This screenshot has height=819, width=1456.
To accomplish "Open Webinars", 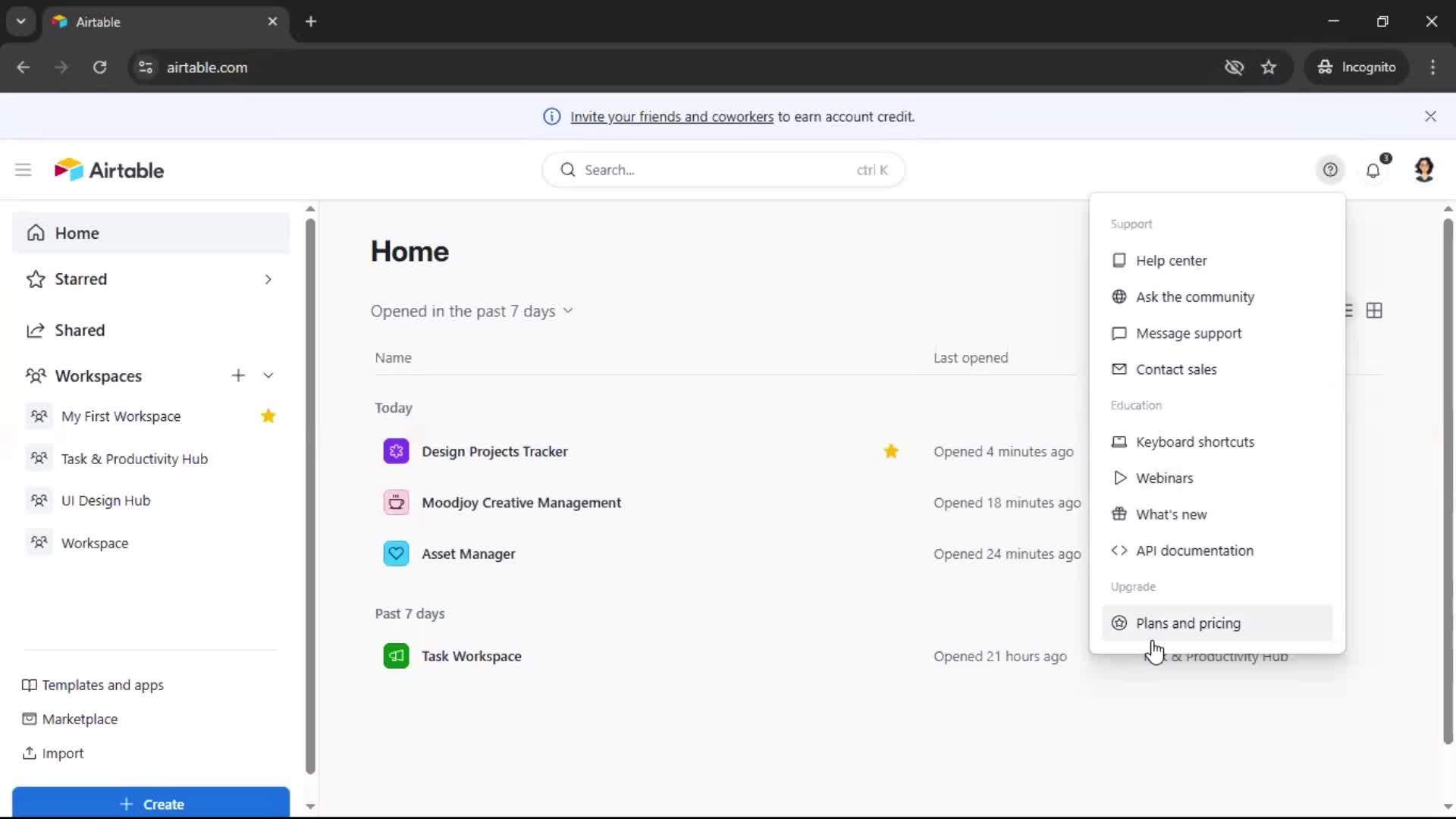I will point(1216,478).
